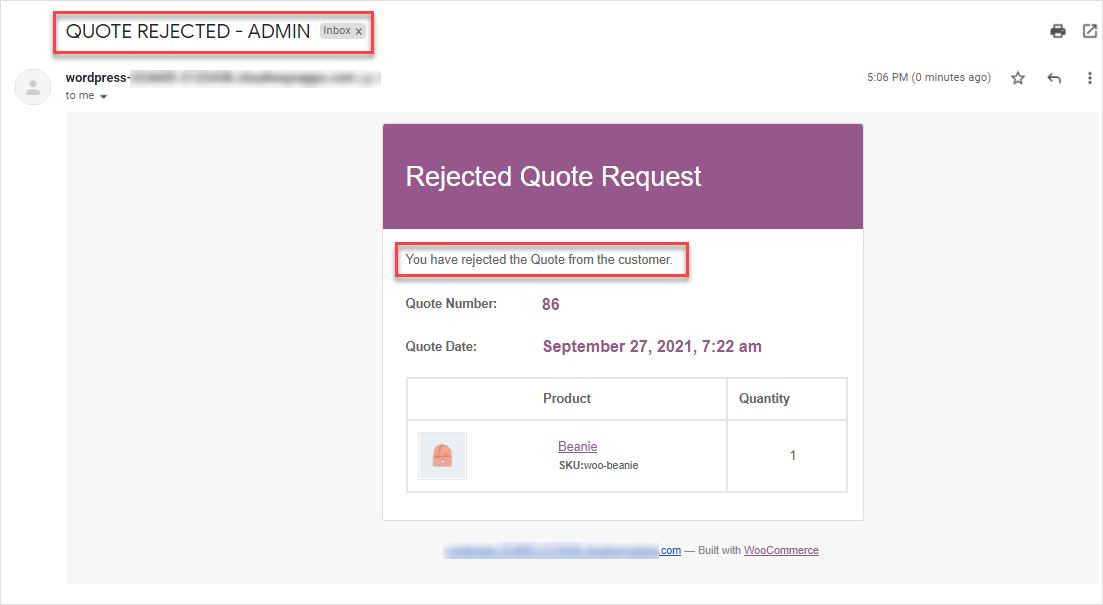Print this email with the printer icon
Image resolution: width=1103 pixels, height=605 pixels.
click(1057, 31)
